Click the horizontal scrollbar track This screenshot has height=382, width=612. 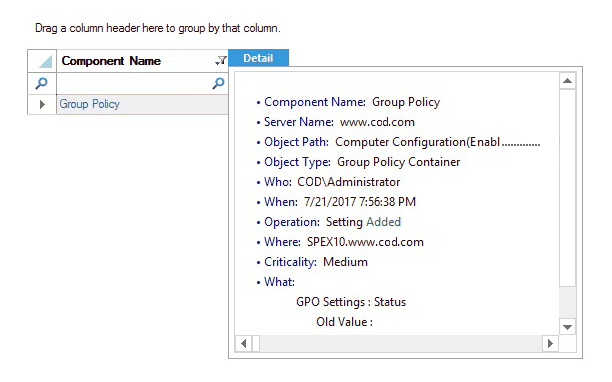[401, 343]
